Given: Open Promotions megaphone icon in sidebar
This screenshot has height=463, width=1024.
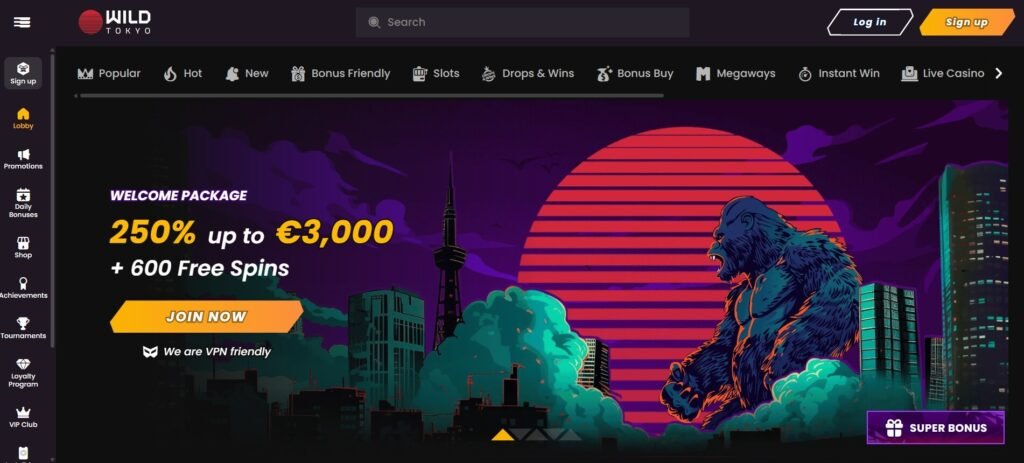Looking at the screenshot, I should pyautogui.click(x=24, y=154).
